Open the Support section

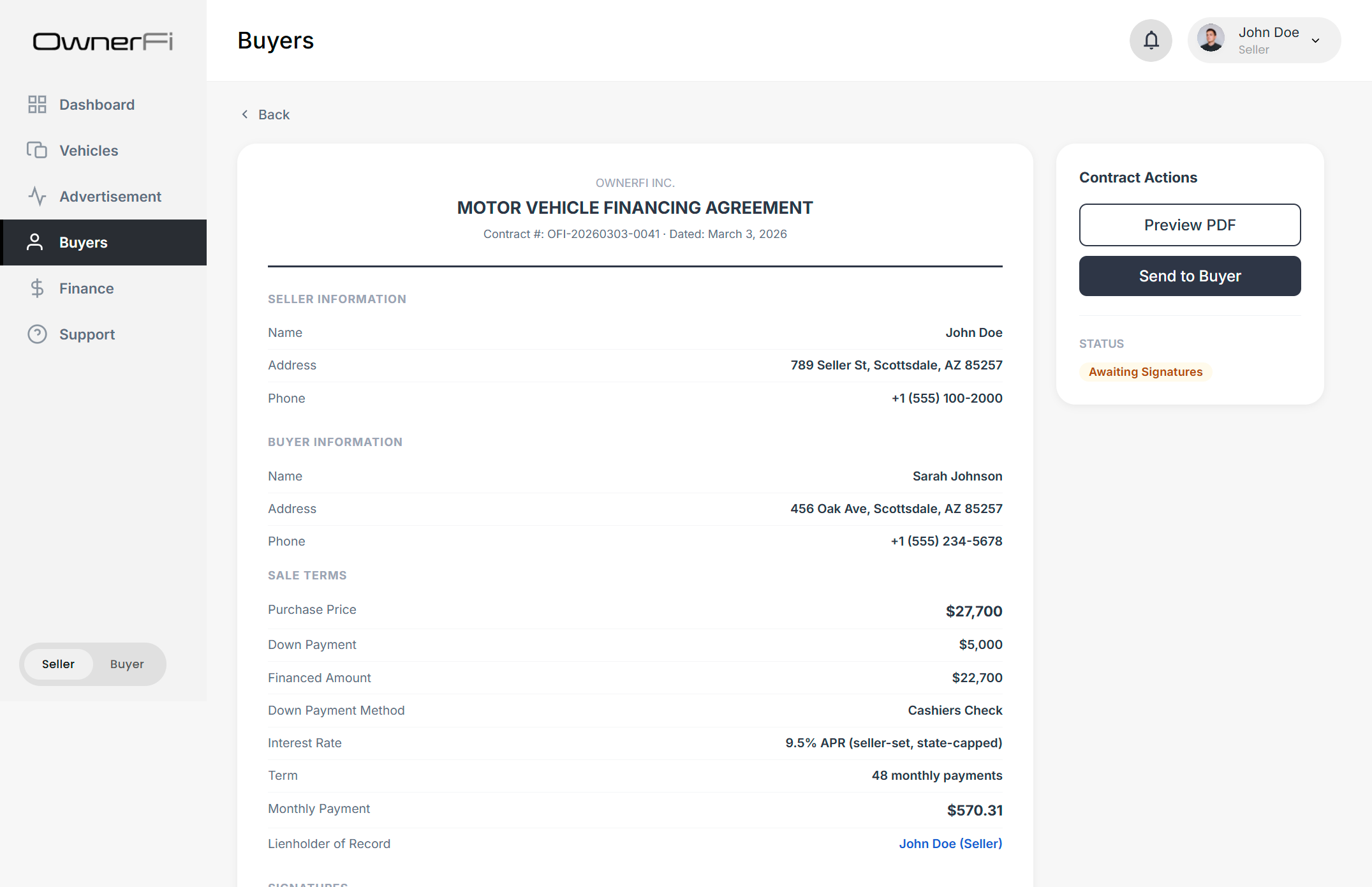click(x=103, y=334)
